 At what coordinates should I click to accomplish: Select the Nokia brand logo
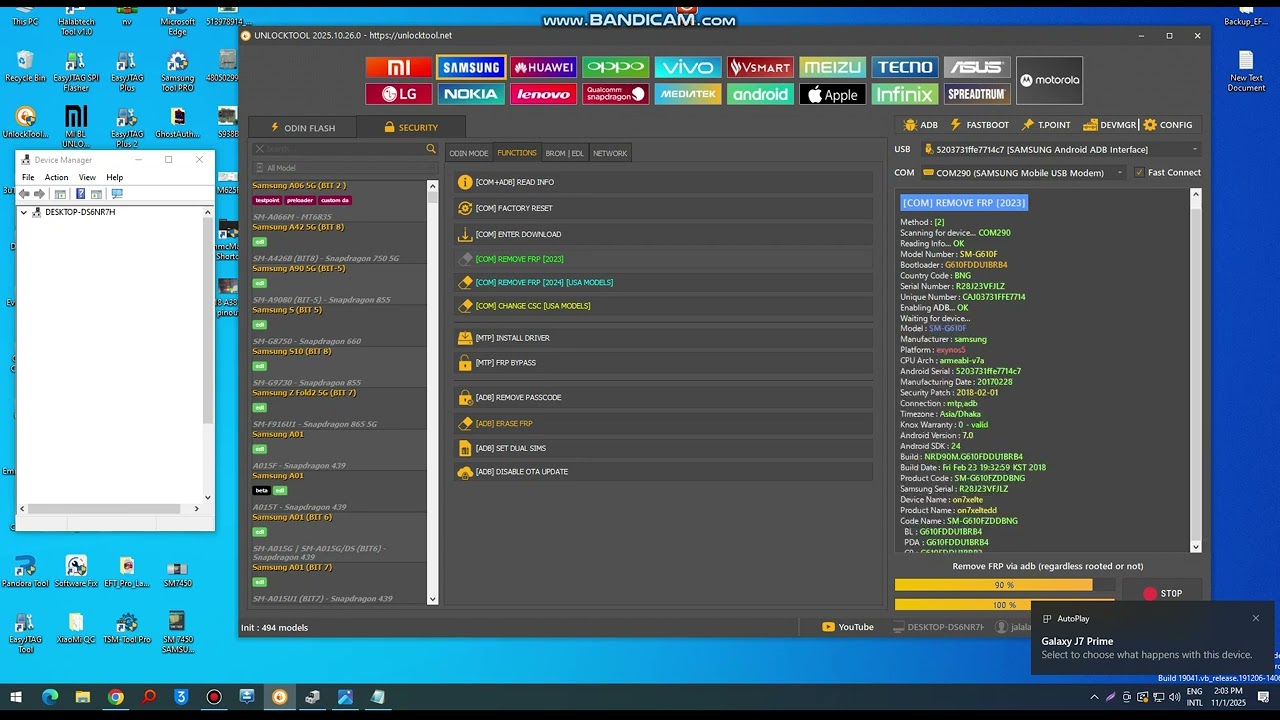(471, 94)
